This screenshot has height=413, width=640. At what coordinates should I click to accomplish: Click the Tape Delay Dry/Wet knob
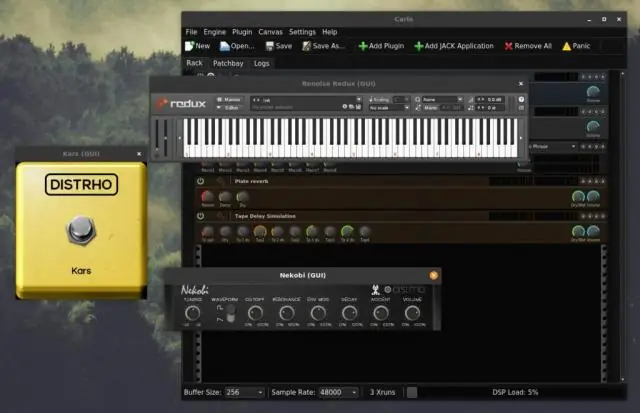578,231
